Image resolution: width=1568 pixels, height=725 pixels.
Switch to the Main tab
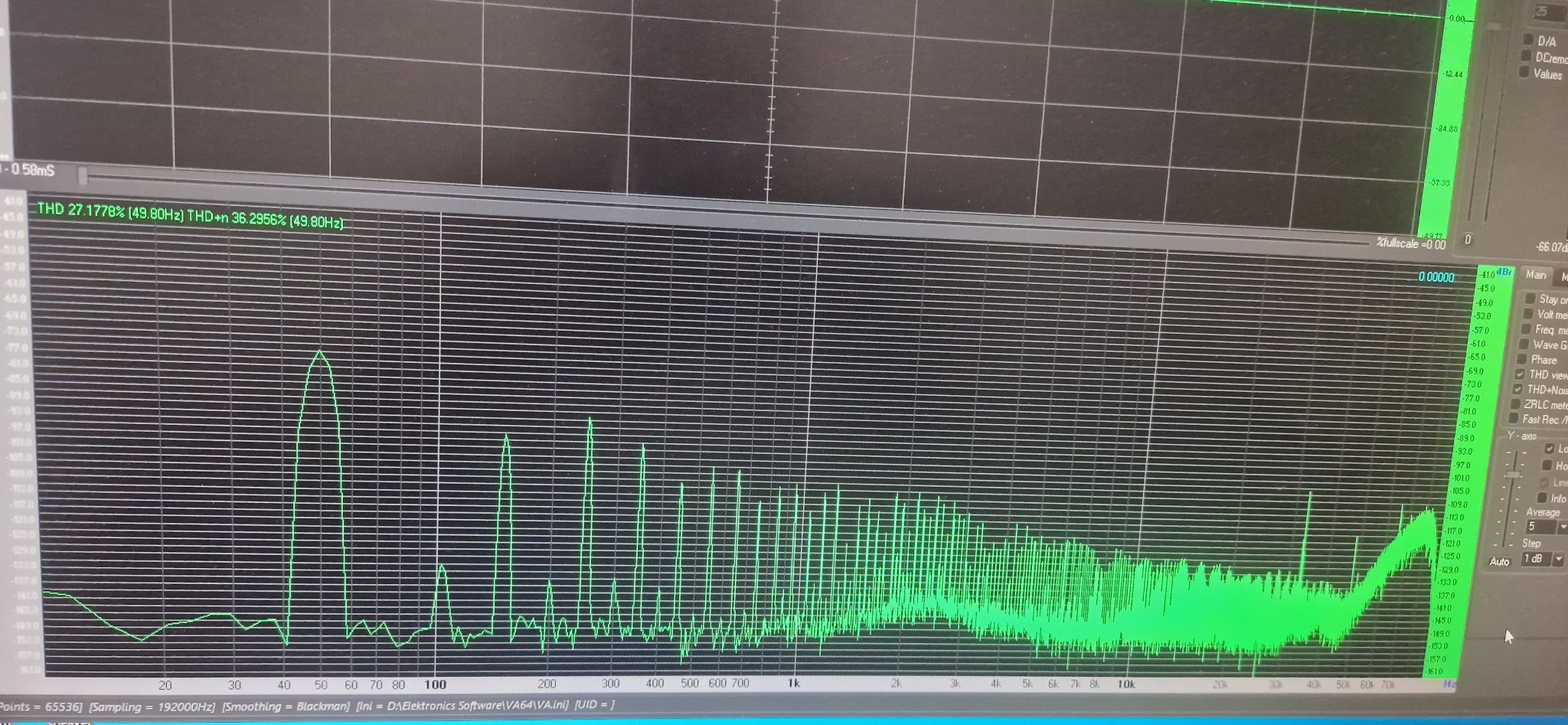[x=1535, y=275]
